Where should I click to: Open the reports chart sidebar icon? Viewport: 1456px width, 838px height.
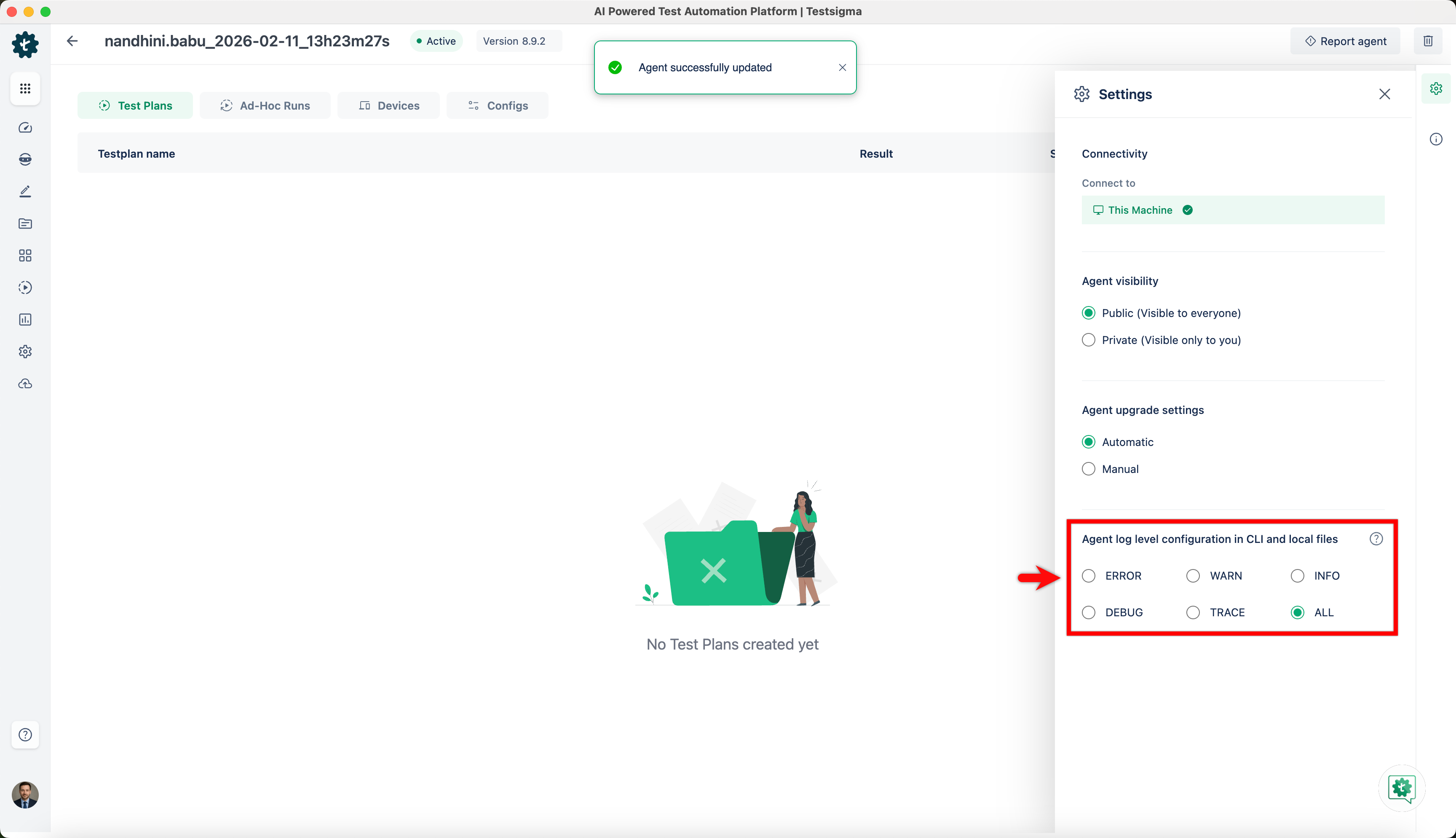[25, 320]
